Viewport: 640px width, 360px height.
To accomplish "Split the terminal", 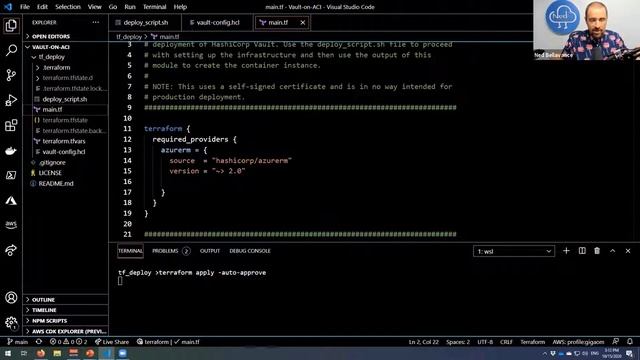I will click(x=582, y=251).
